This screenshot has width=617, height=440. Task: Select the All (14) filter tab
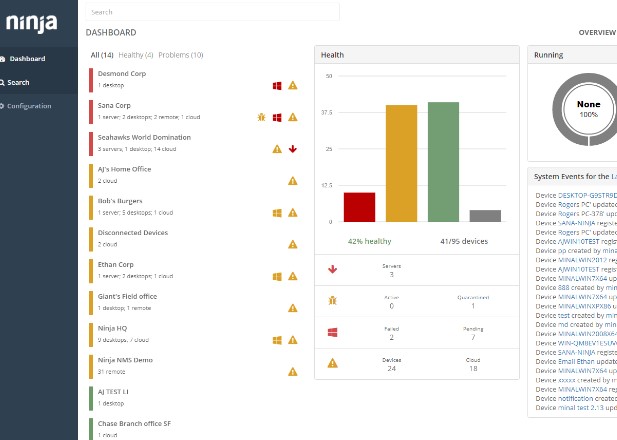102,55
